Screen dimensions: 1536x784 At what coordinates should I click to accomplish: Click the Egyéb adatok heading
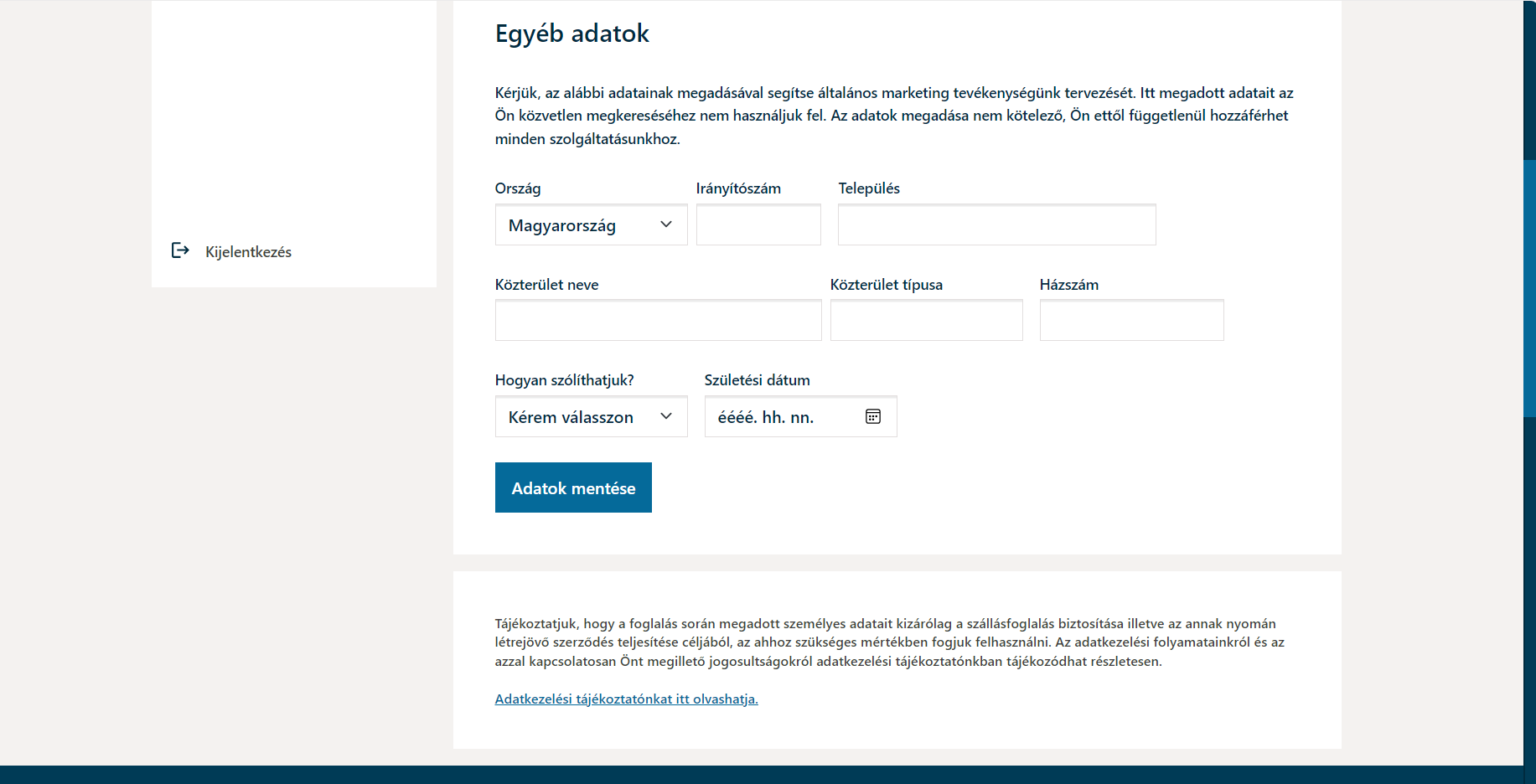pyautogui.click(x=571, y=34)
